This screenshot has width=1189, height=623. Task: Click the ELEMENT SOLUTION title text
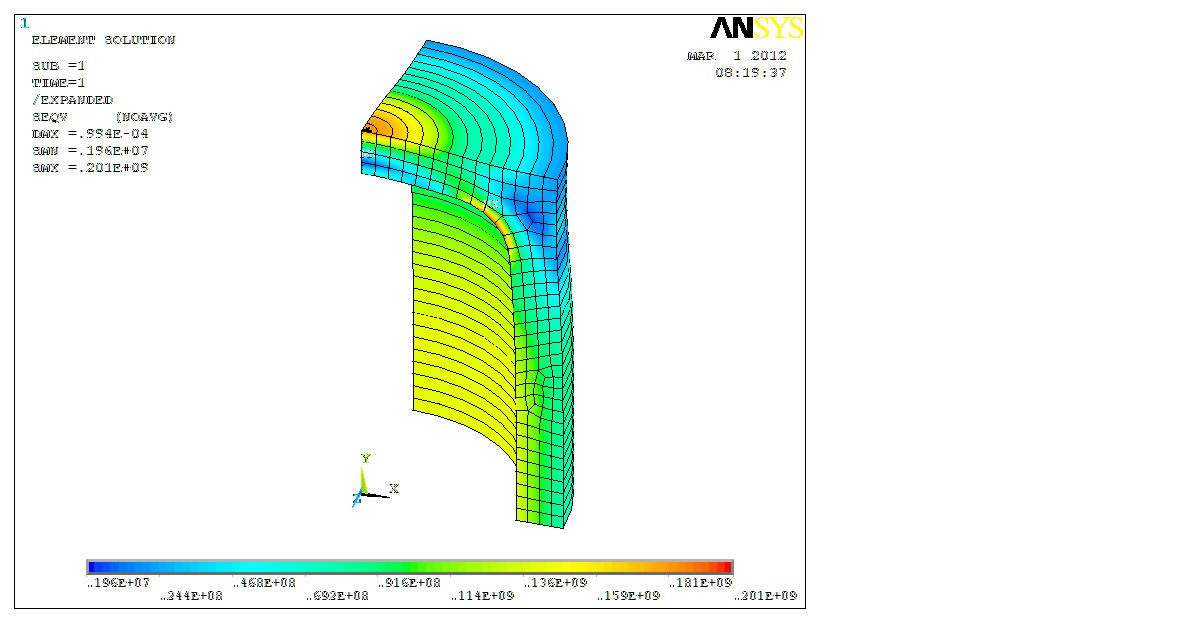[x=103, y=40]
